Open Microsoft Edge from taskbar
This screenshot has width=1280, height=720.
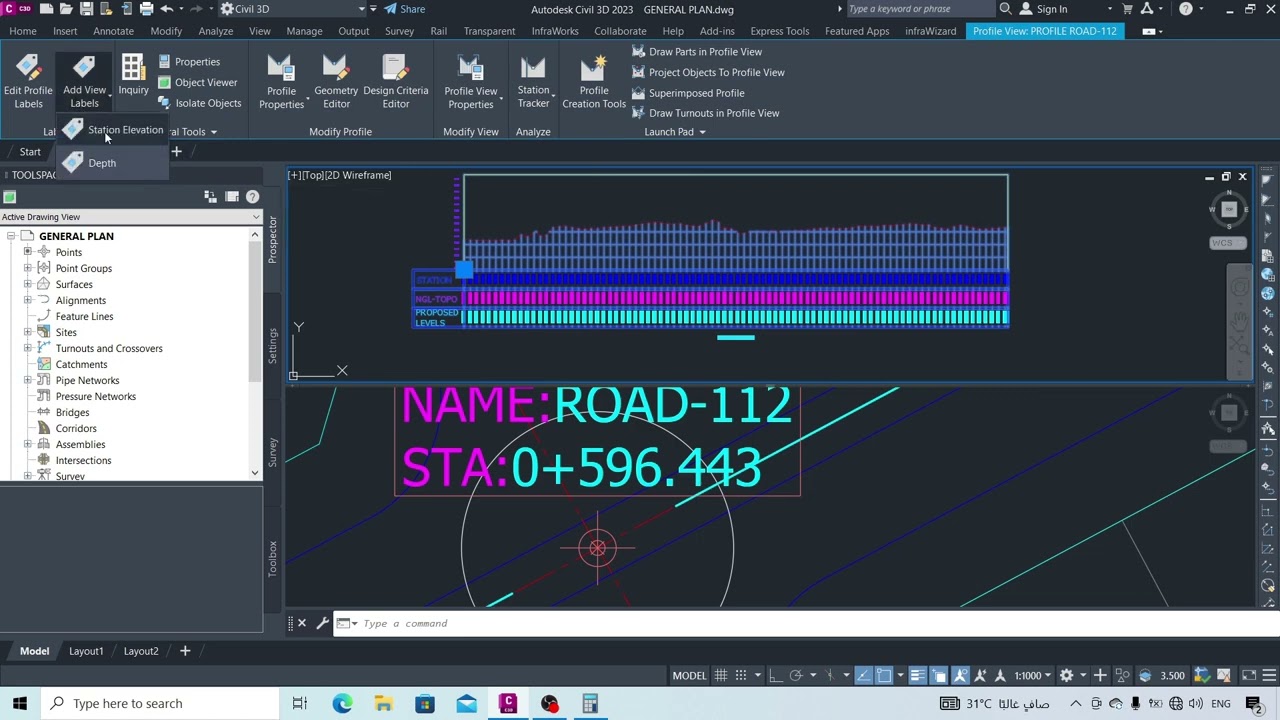click(342, 703)
